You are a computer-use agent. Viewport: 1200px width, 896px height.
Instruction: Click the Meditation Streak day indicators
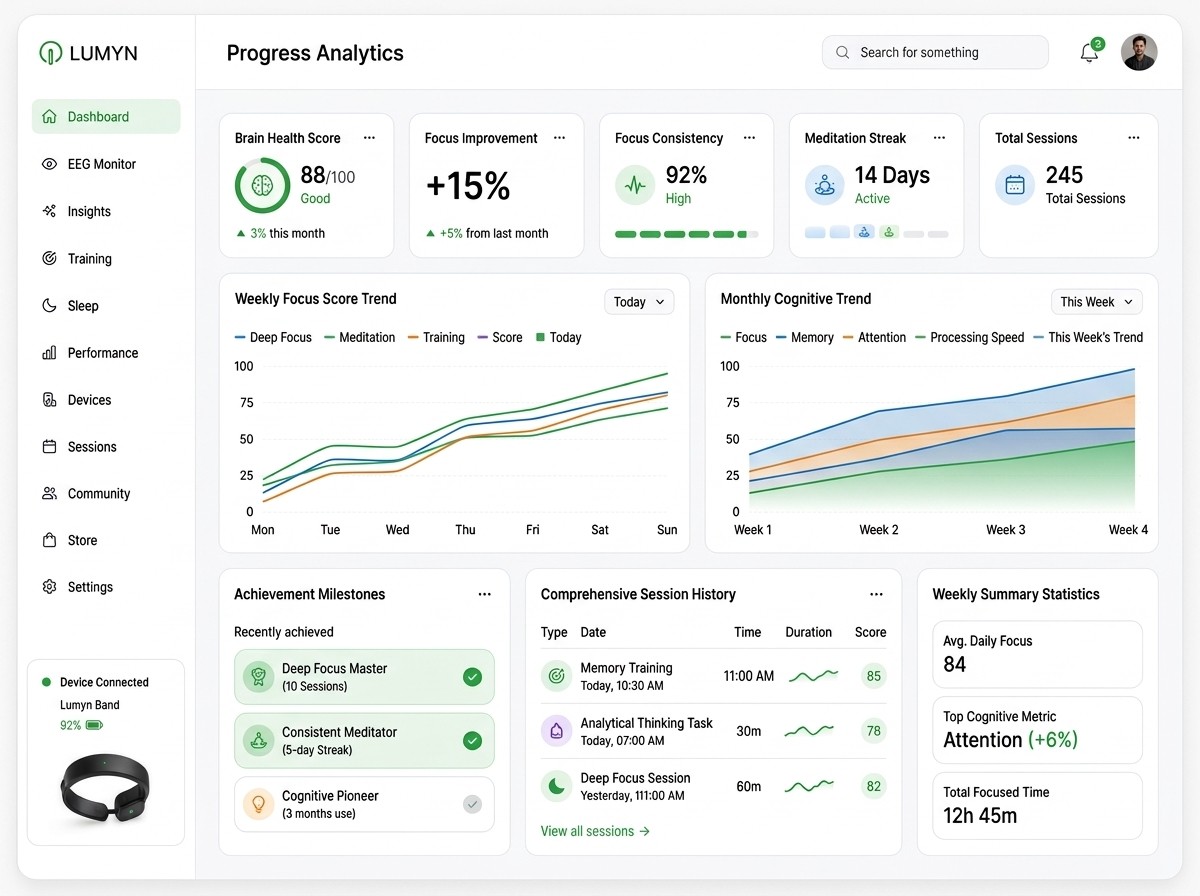point(876,232)
